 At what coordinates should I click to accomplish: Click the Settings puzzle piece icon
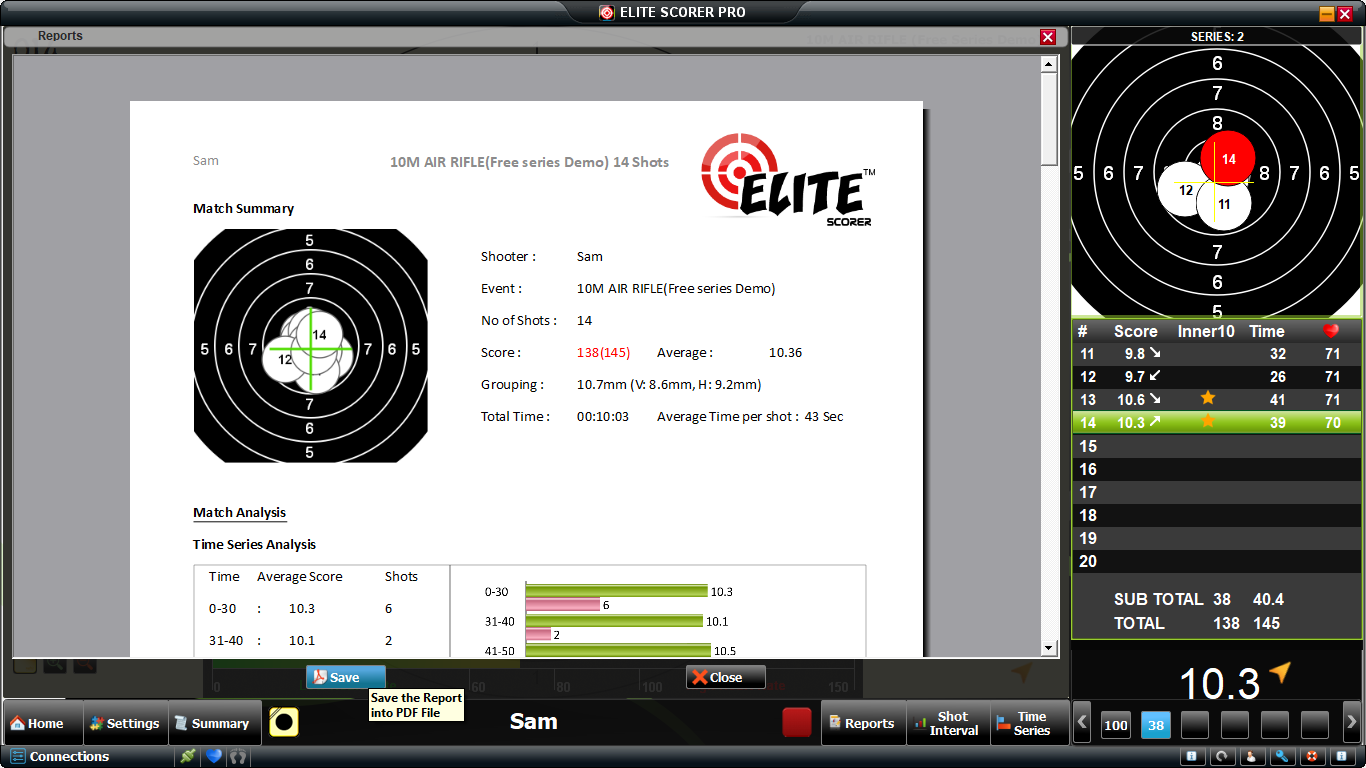coord(97,723)
